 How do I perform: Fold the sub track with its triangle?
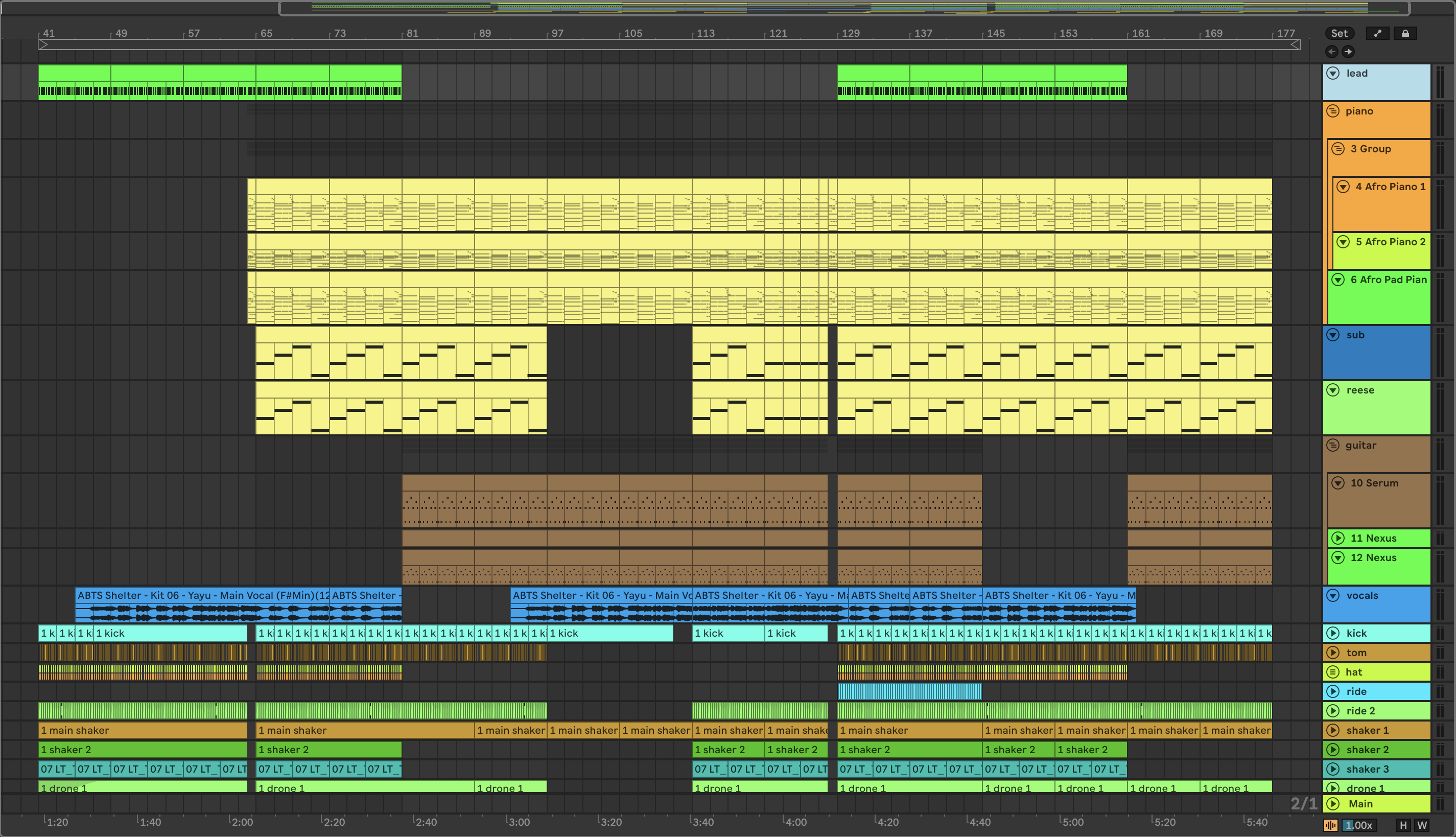[x=1333, y=335]
